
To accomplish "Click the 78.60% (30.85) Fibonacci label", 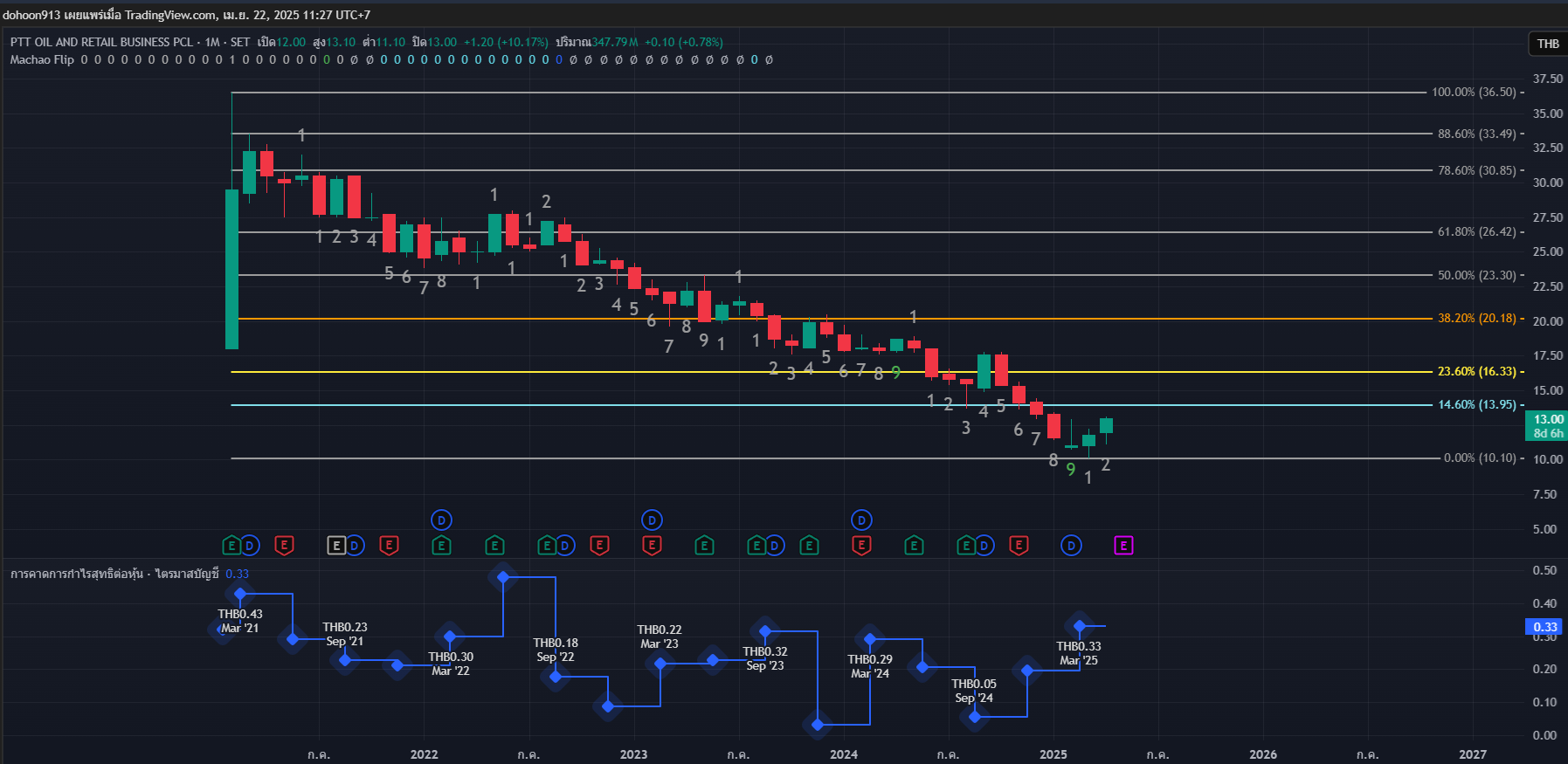I will point(1477,170).
